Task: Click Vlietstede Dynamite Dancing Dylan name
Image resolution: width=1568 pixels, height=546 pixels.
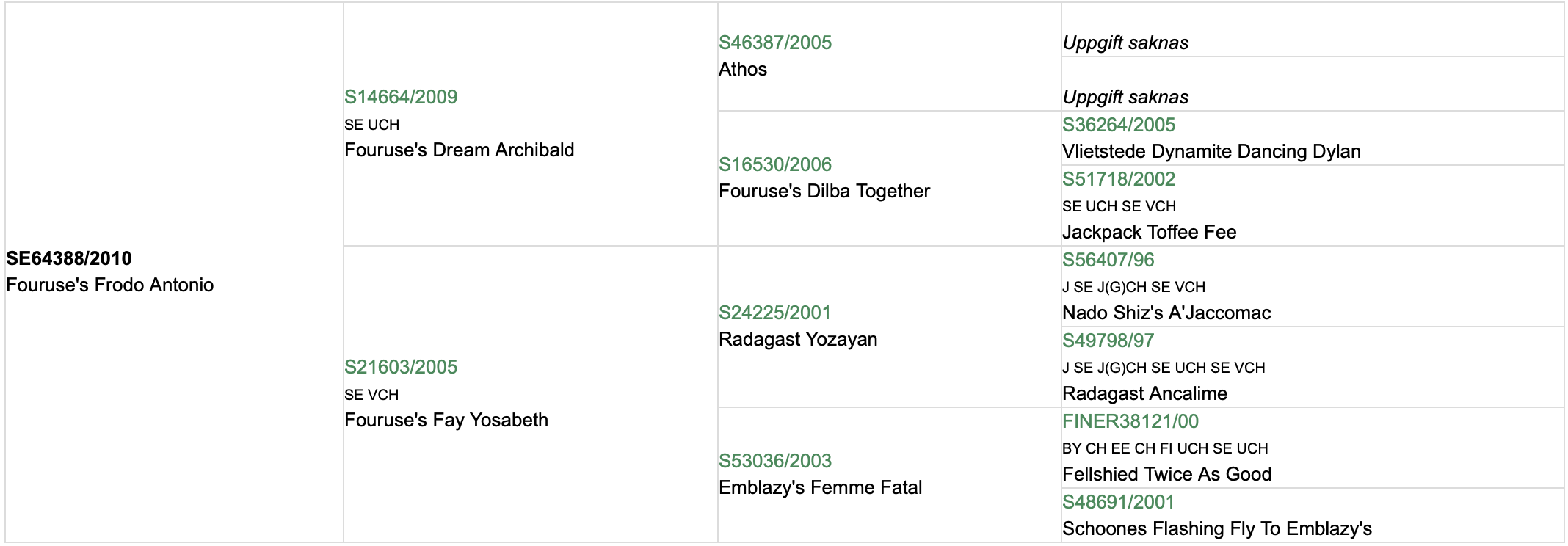Action: (1211, 151)
